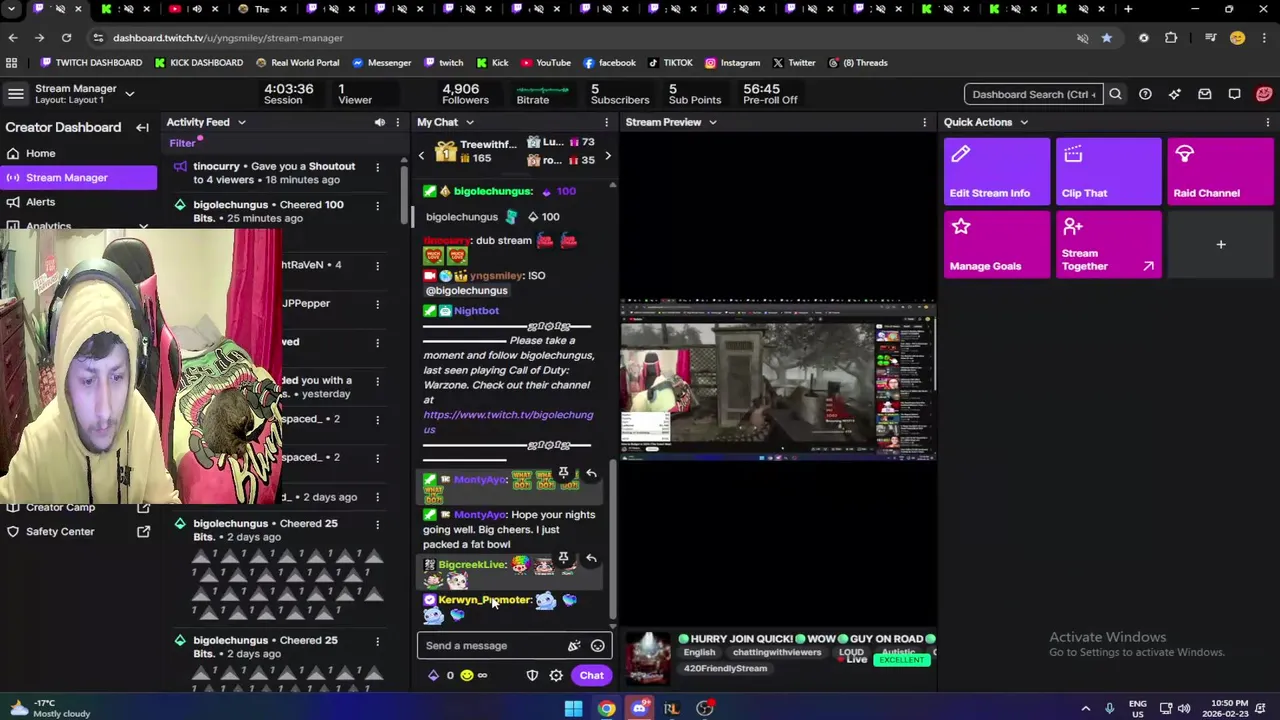Open Chrome from the taskbar
Image resolution: width=1280 pixels, height=720 pixels.
tap(606, 708)
